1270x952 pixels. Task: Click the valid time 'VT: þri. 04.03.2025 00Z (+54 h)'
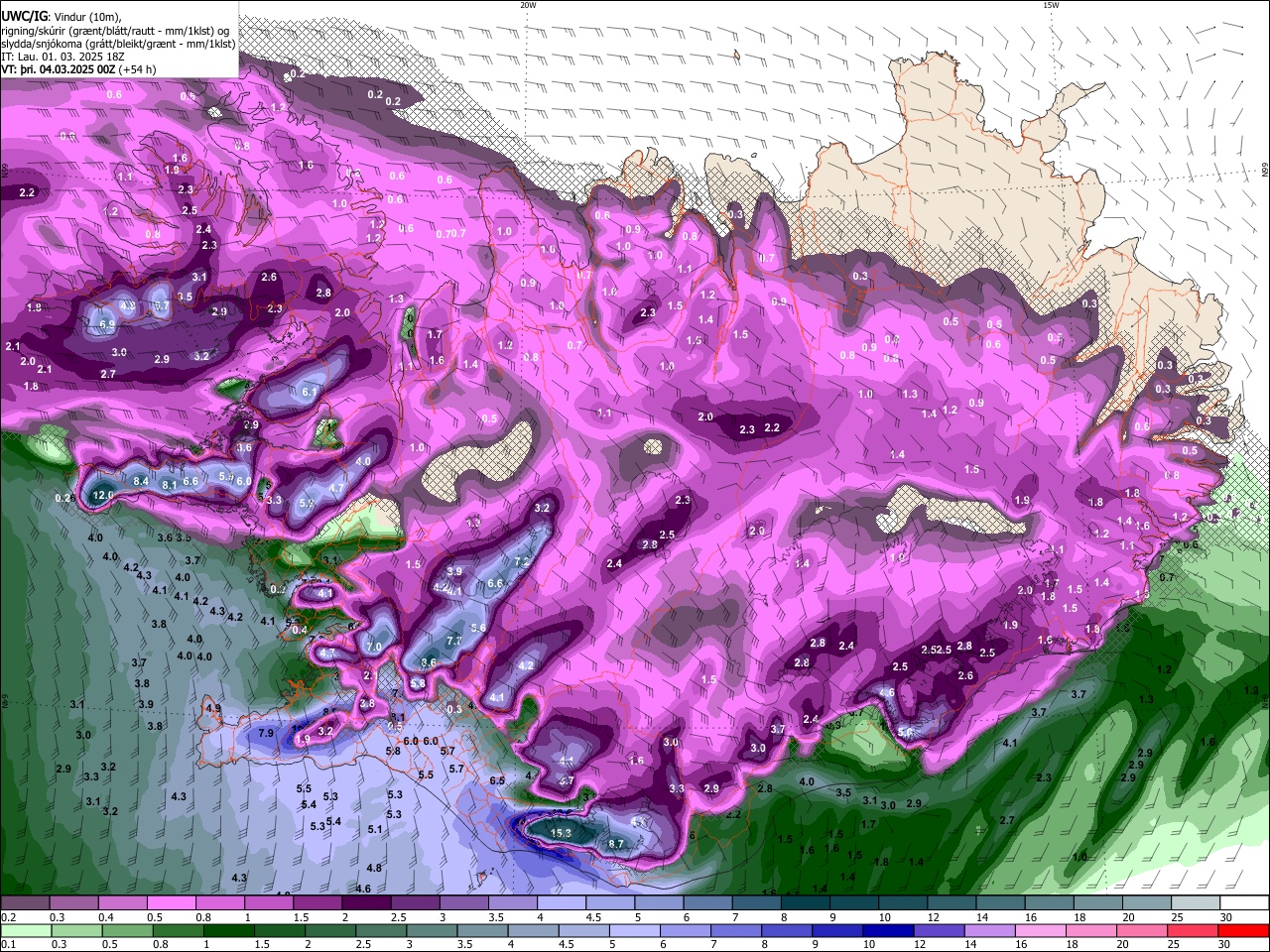[x=78, y=70]
